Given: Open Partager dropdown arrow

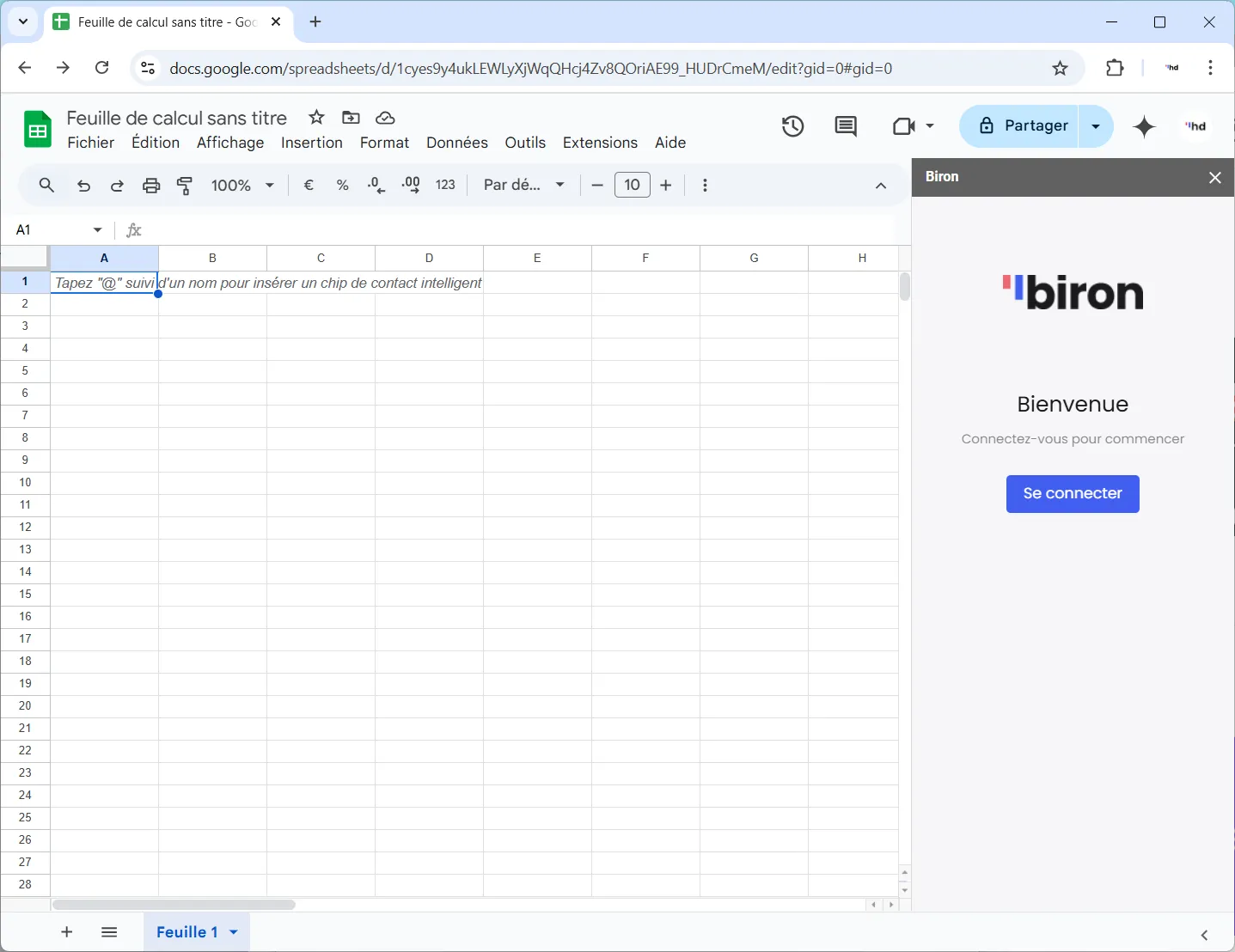Looking at the screenshot, I should pyautogui.click(x=1096, y=126).
